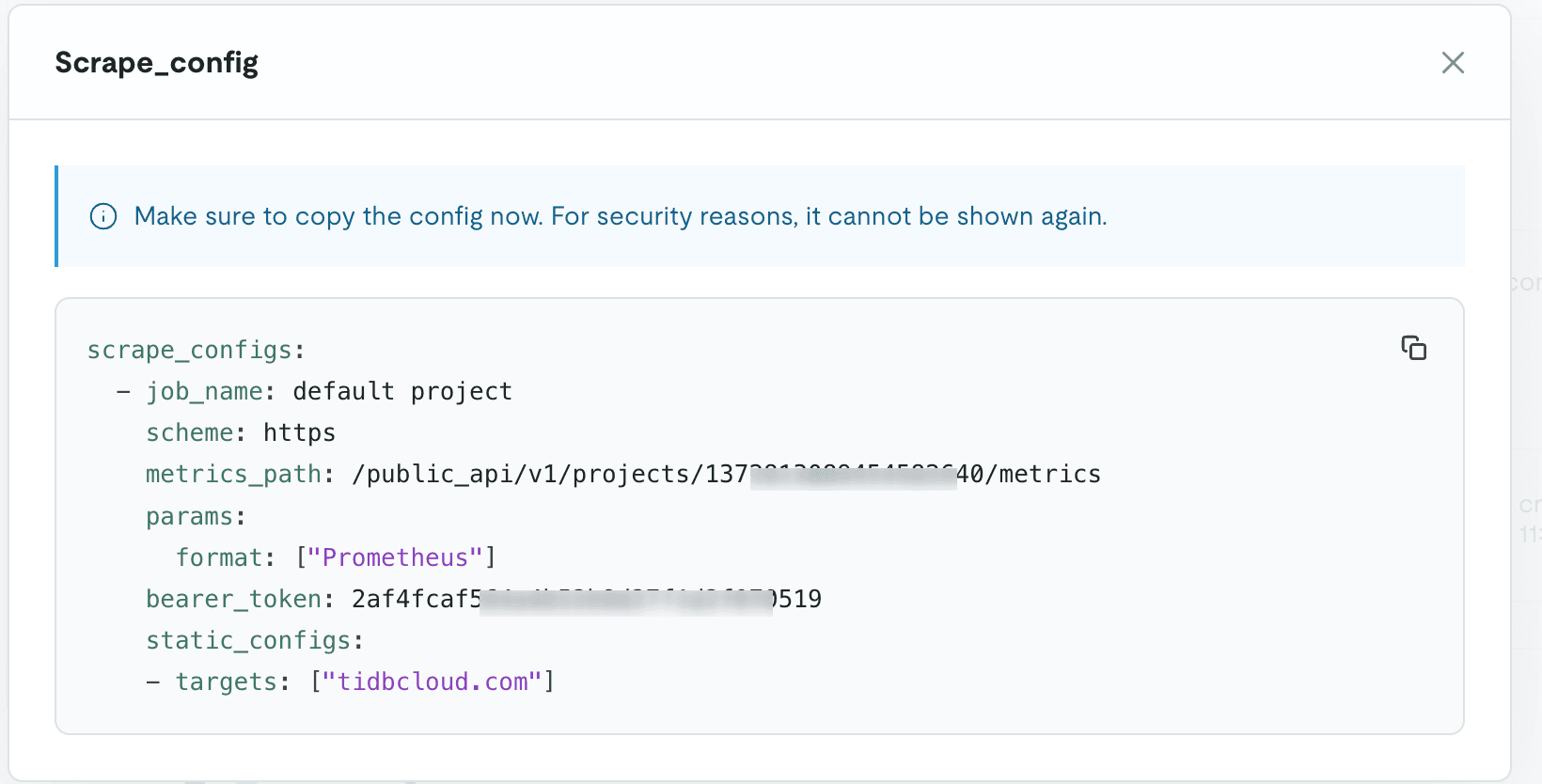This screenshot has width=1542, height=784.
Task: Click the job_name key
Action: tap(204, 391)
